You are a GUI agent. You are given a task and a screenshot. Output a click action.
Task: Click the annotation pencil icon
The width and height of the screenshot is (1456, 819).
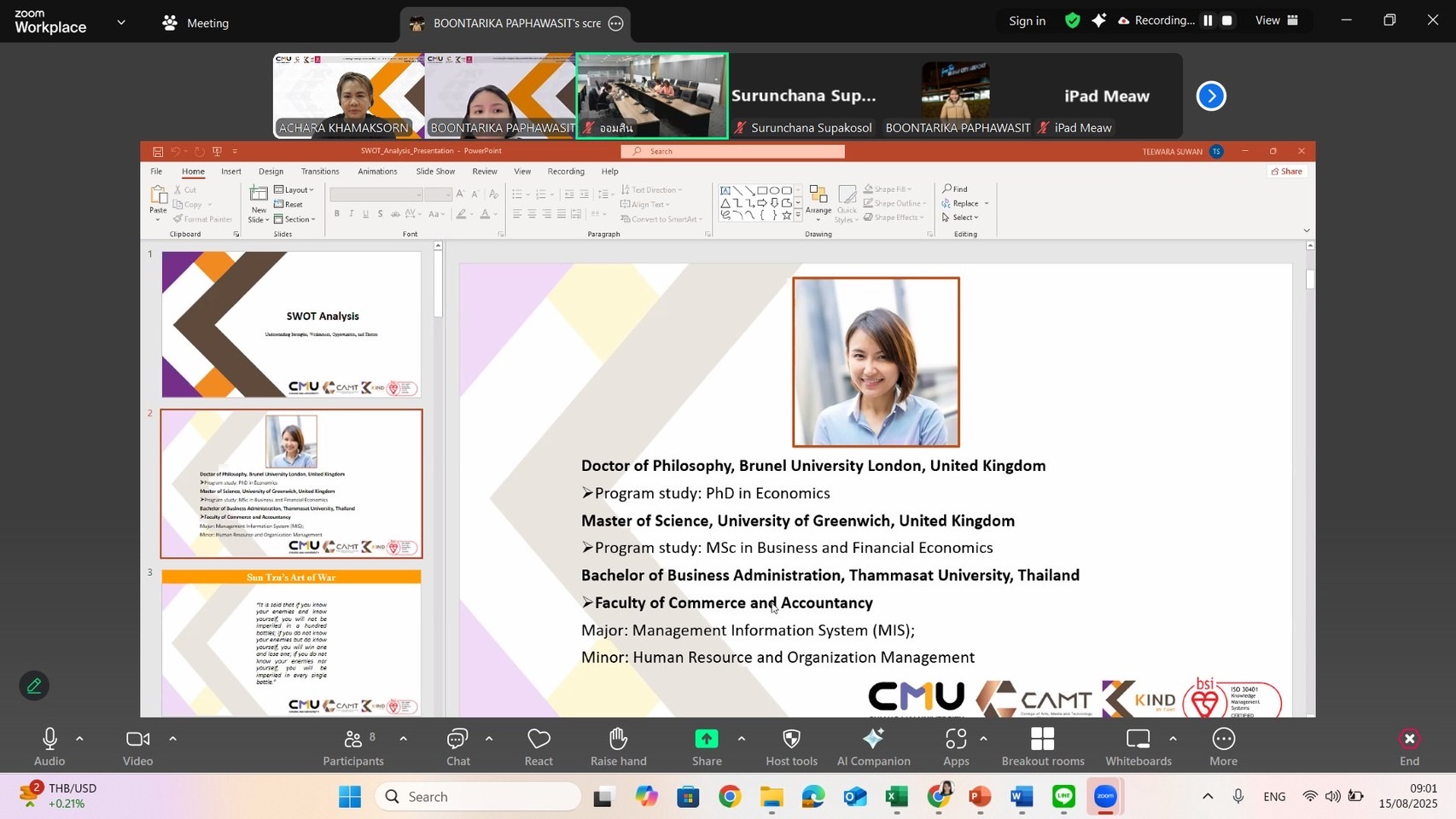pyautogui.click(x=34, y=686)
